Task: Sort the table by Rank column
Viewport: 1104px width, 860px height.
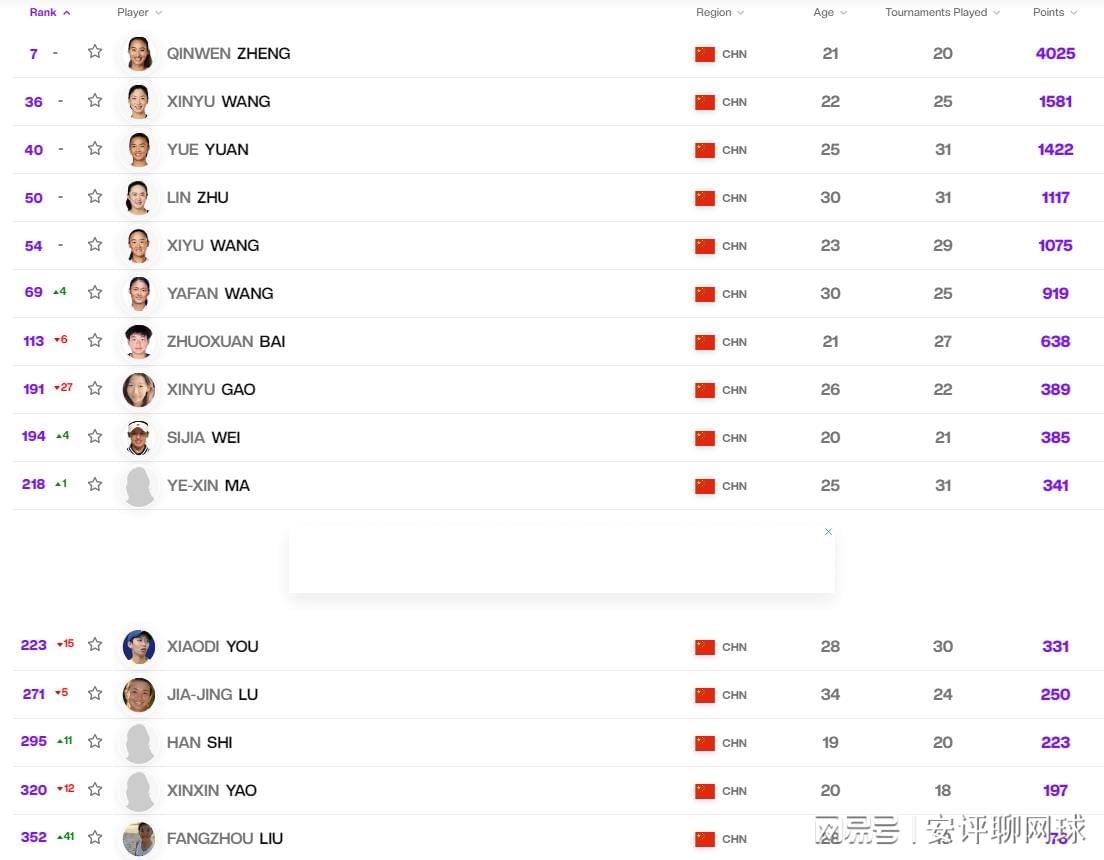Action: click(49, 12)
